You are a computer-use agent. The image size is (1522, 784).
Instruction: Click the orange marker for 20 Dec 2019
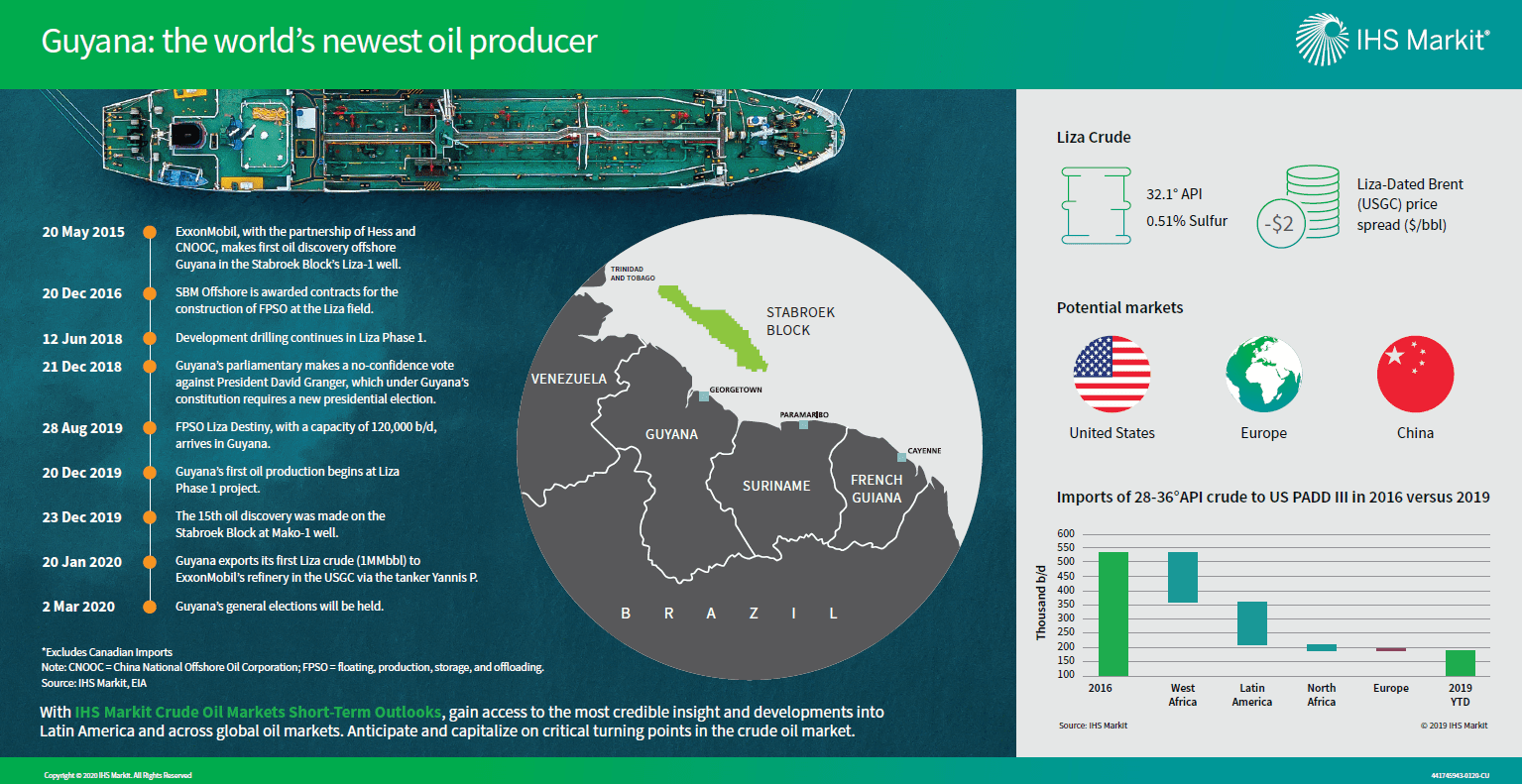pos(150,473)
